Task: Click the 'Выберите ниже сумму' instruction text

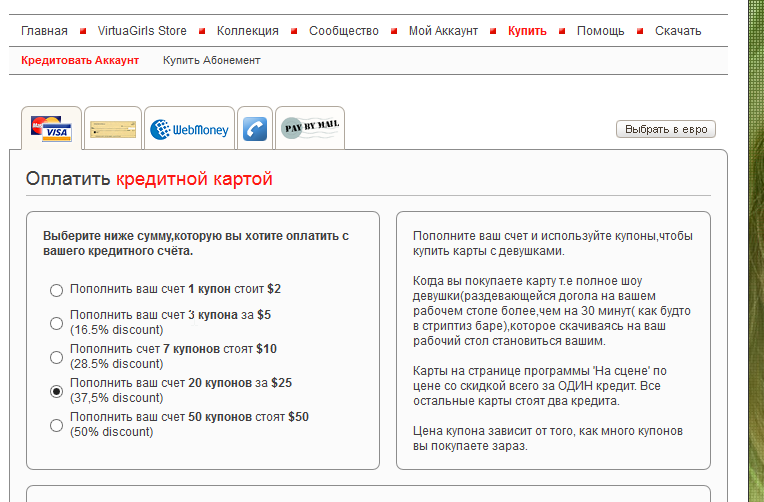Action: 196,243
